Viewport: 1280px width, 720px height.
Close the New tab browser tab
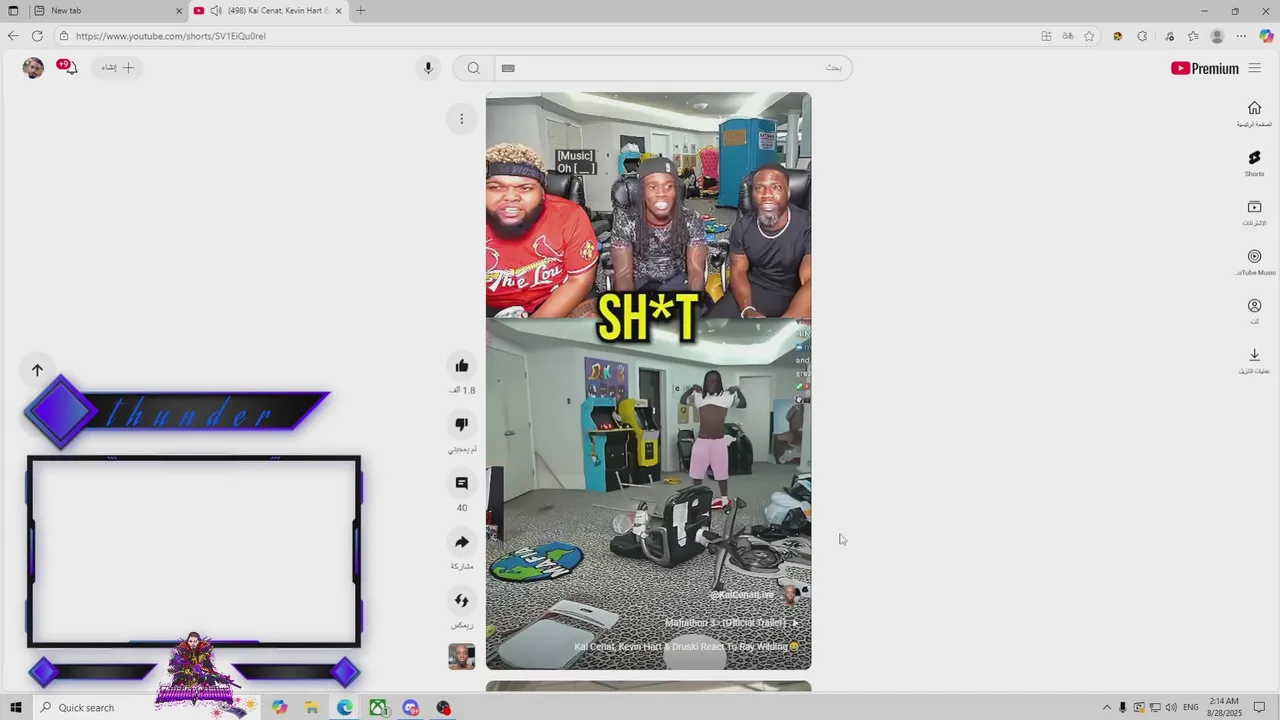coord(179,10)
